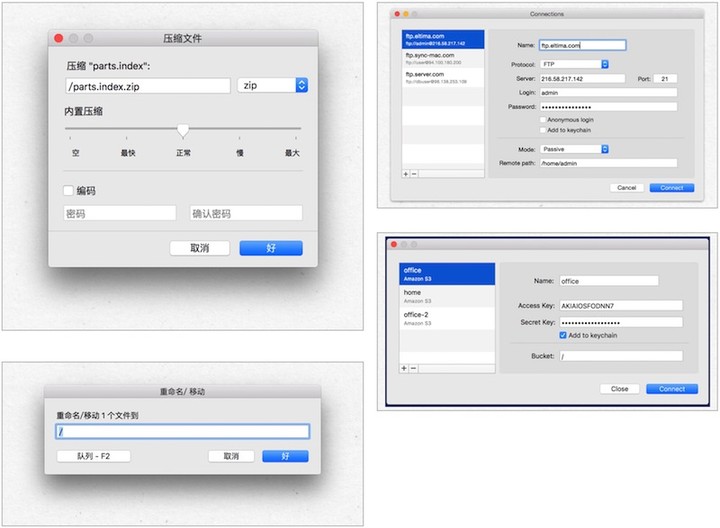The image size is (720, 528).
Task: Remove connection with Amazon S3 minus icon
Action: pyautogui.click(x=413, y=368)
